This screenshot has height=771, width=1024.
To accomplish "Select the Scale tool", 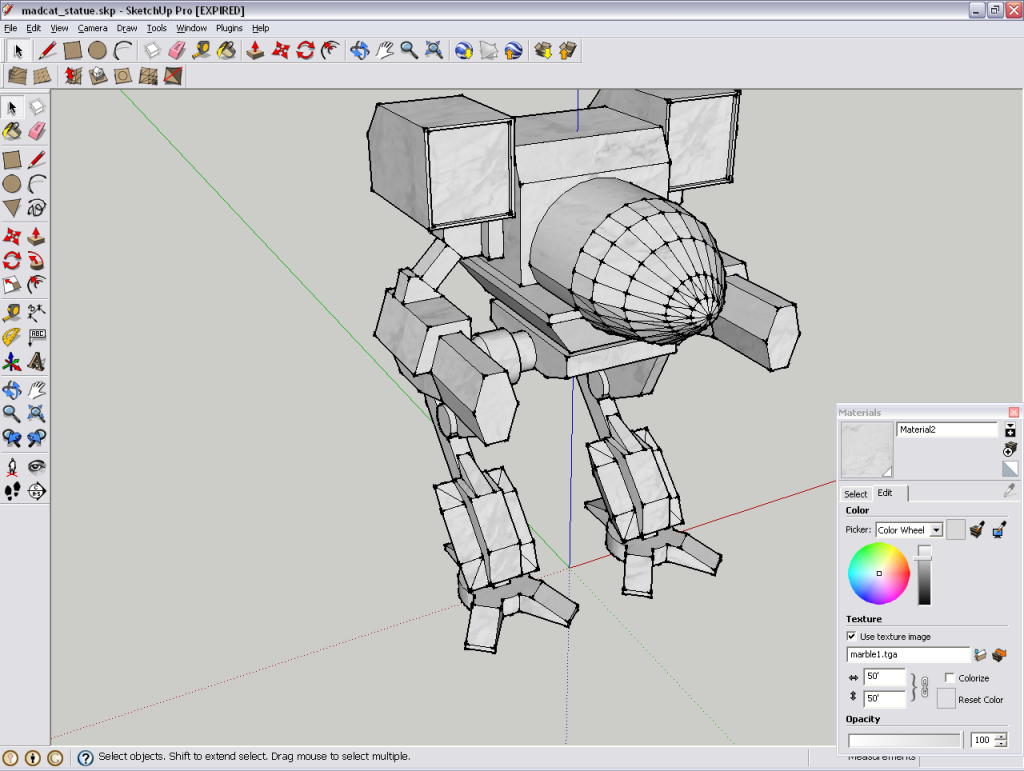I will click(12, 285).
